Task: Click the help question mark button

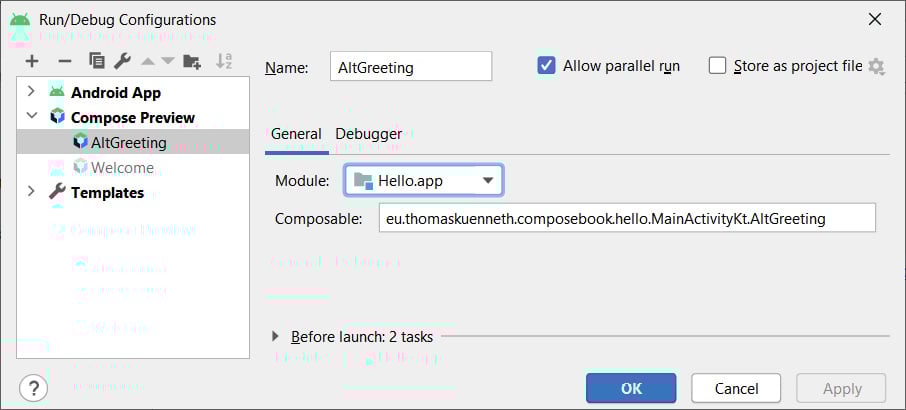Action: click(34, 387)
